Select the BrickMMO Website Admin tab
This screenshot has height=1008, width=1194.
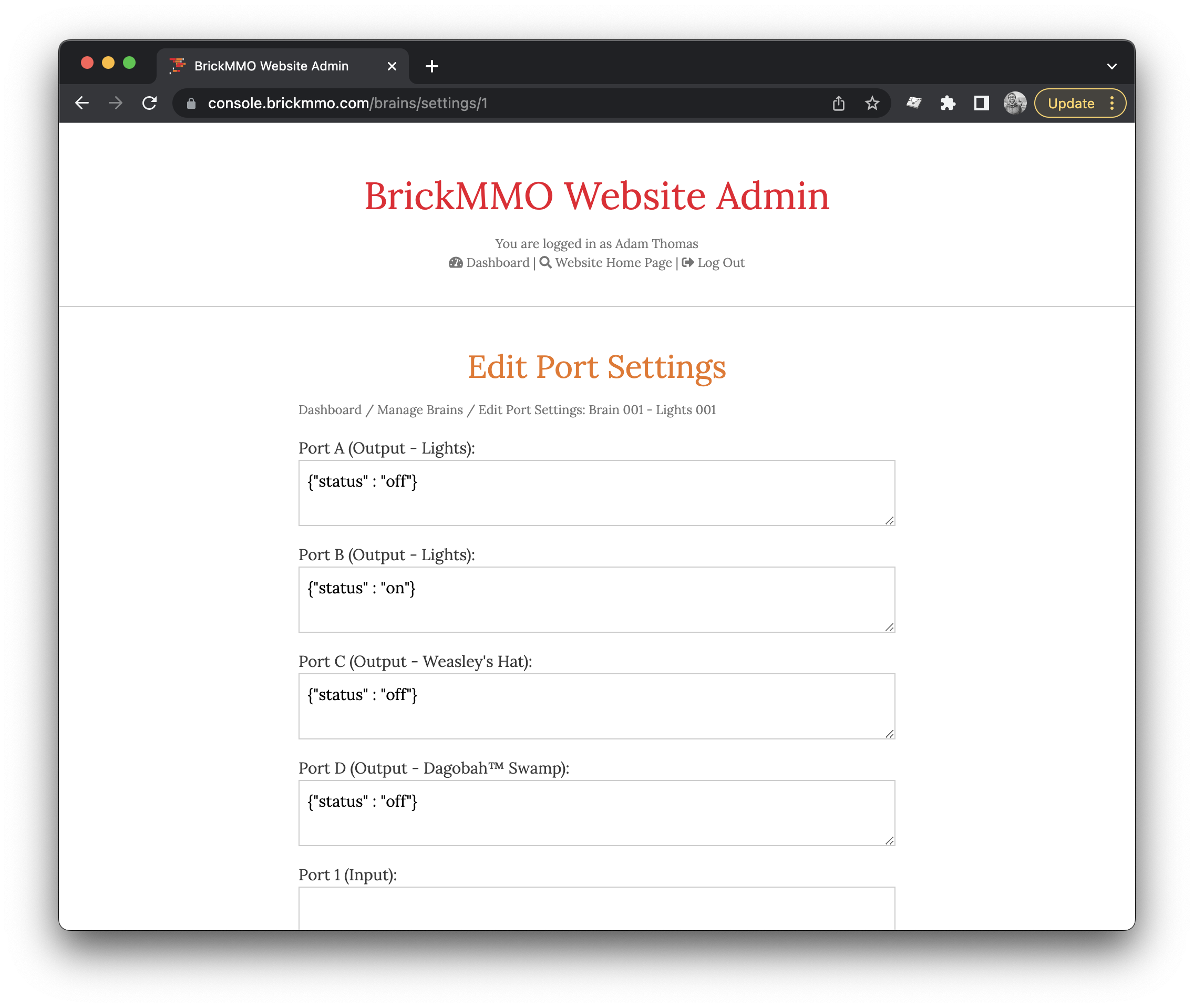pos(271,66)
